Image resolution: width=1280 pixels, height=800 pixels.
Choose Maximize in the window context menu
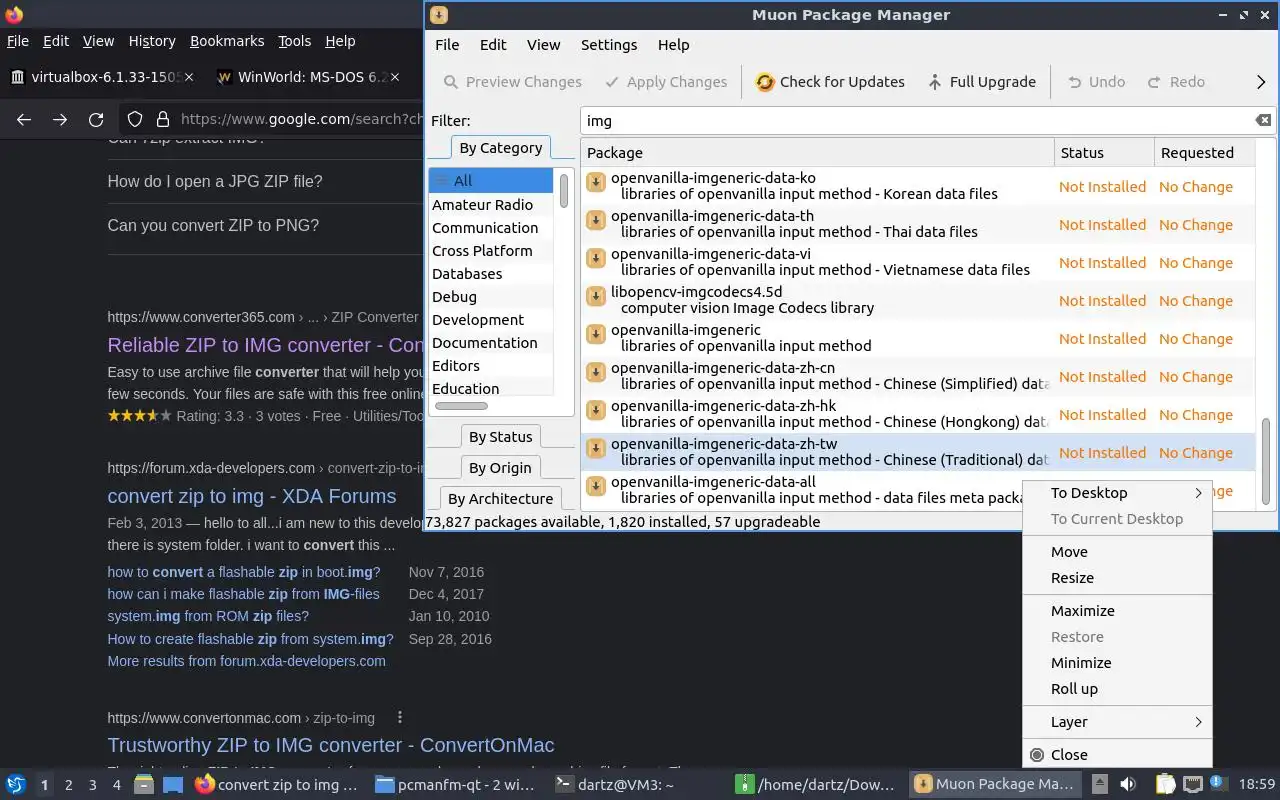[x=1117, y=611]
